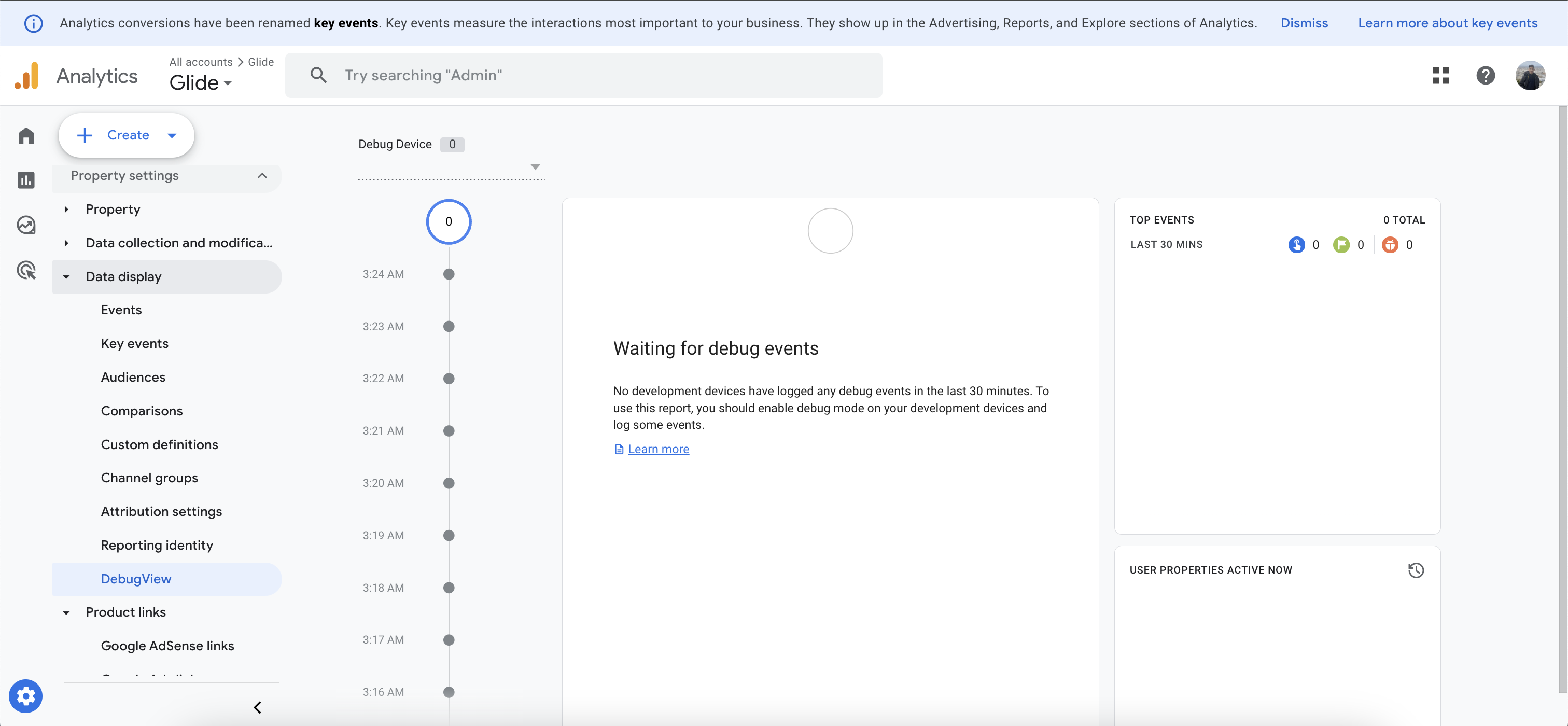This screenshot has width=1568, height=726.
Task: Collapse the Data display section
Action: (66, 277)
